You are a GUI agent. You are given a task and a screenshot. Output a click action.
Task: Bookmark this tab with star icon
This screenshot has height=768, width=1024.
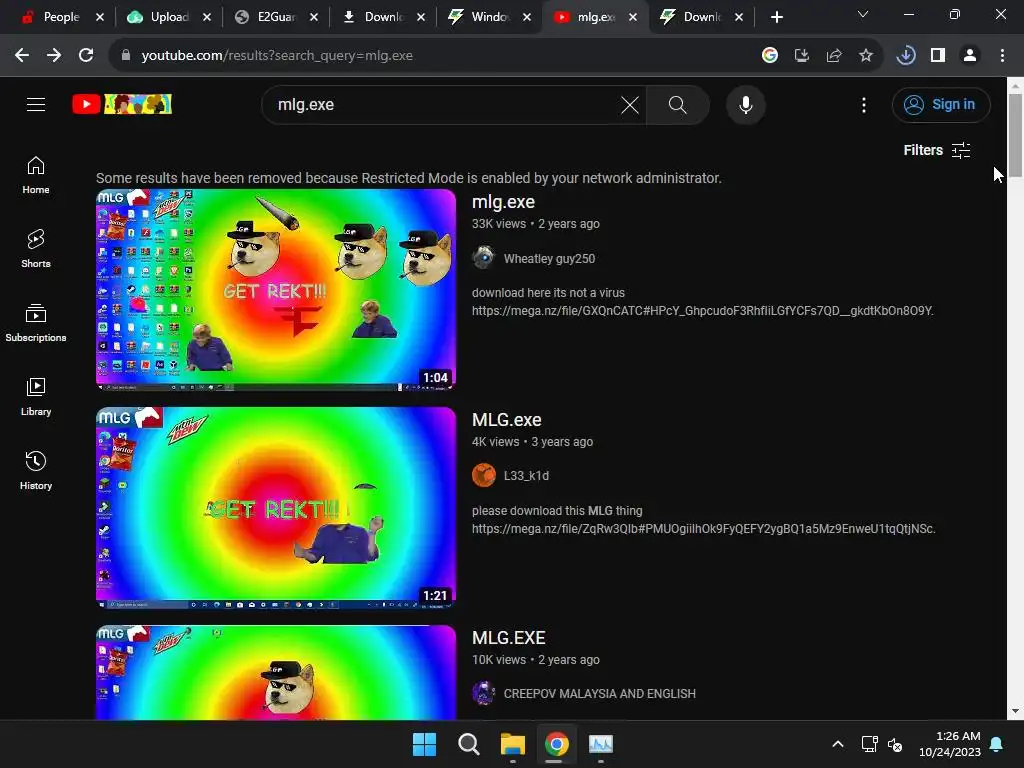[865, 56]
